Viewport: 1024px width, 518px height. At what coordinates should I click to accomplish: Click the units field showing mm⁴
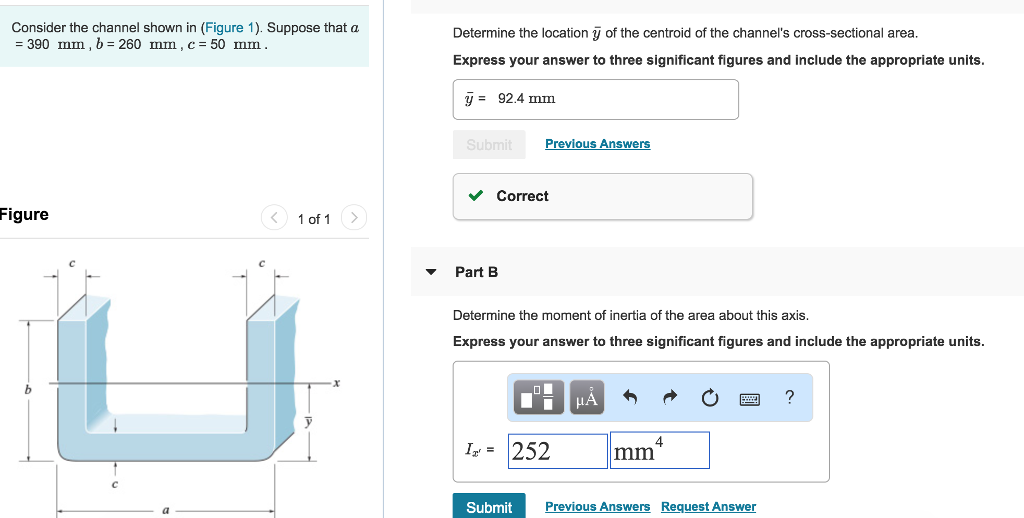(x=660, y=450)
